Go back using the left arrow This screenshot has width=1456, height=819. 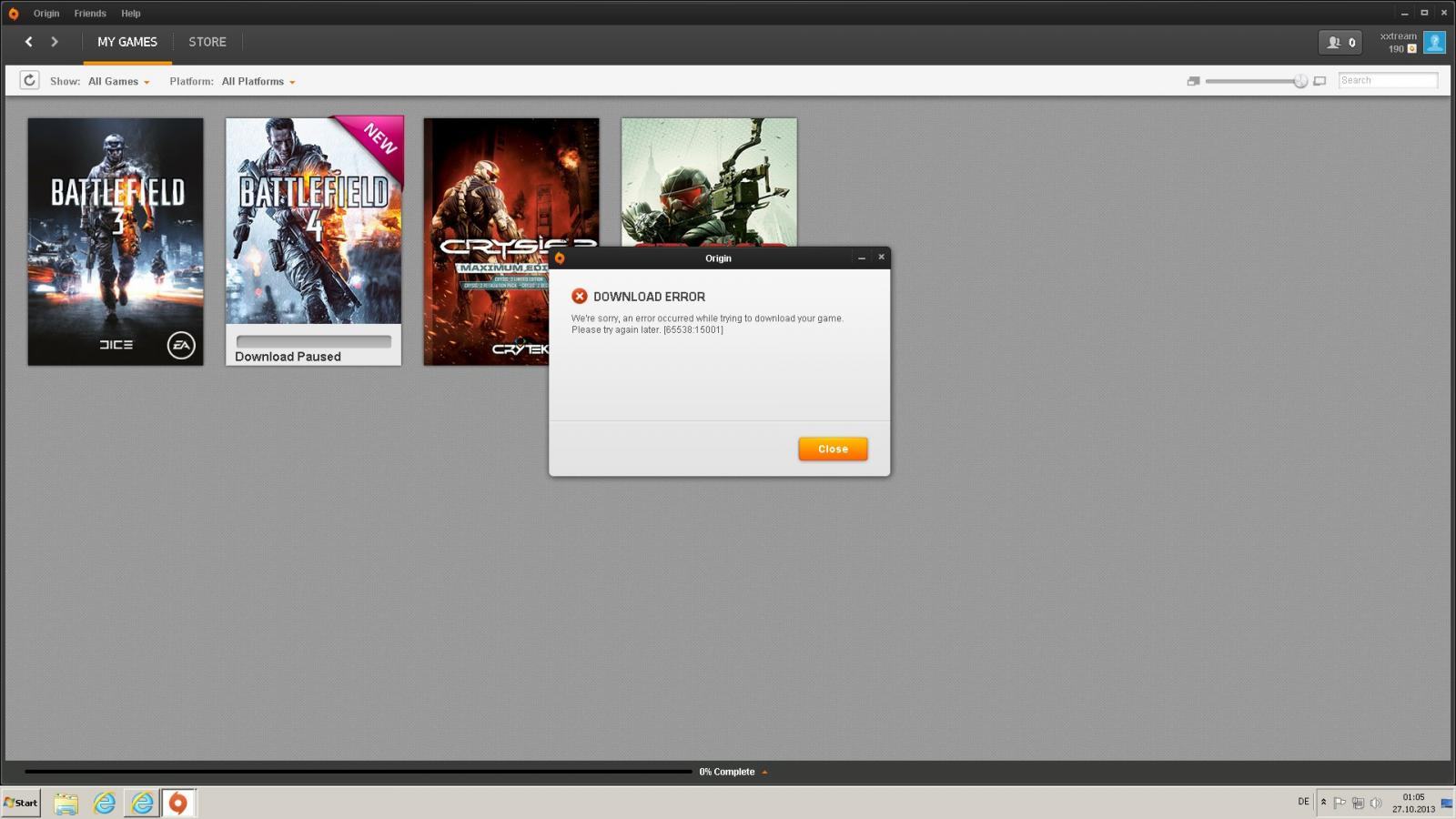(29, 42)
